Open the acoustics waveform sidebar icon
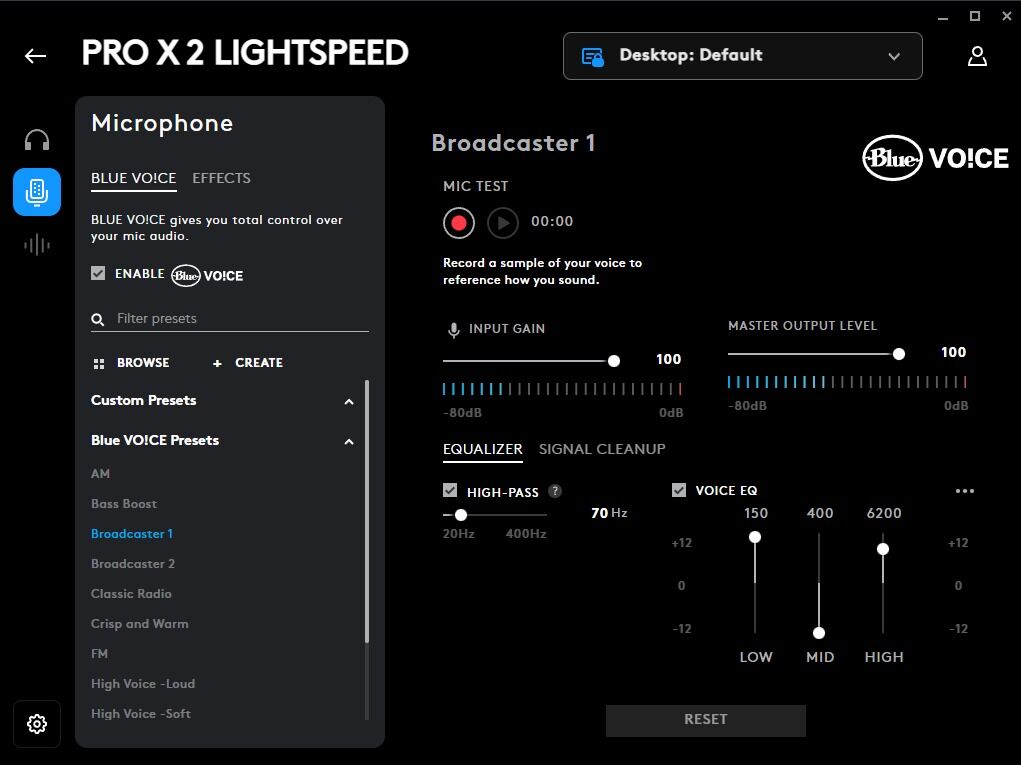Screen dimensions: 1021x765 37,245
